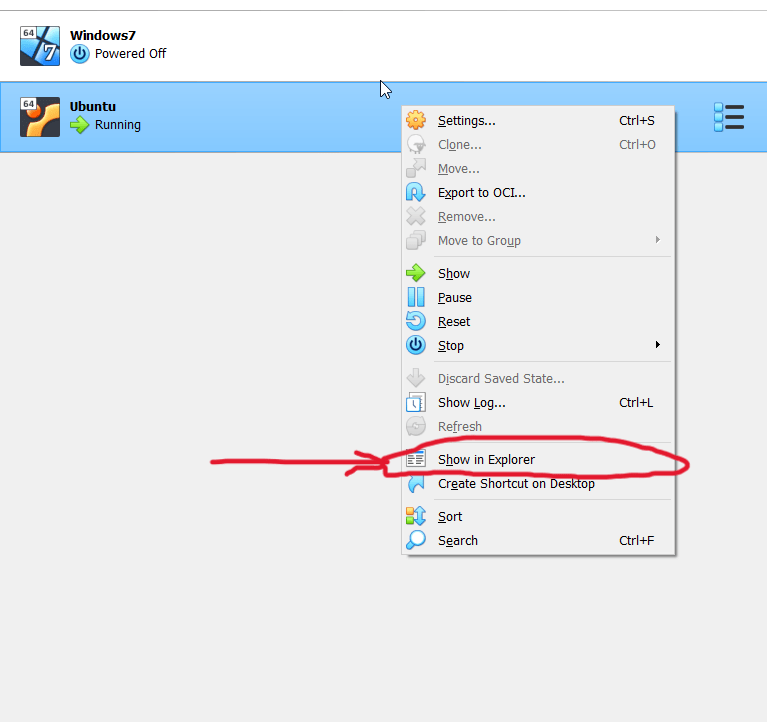
Task: Open Settings from the context menu
Action: pos(538,120)
